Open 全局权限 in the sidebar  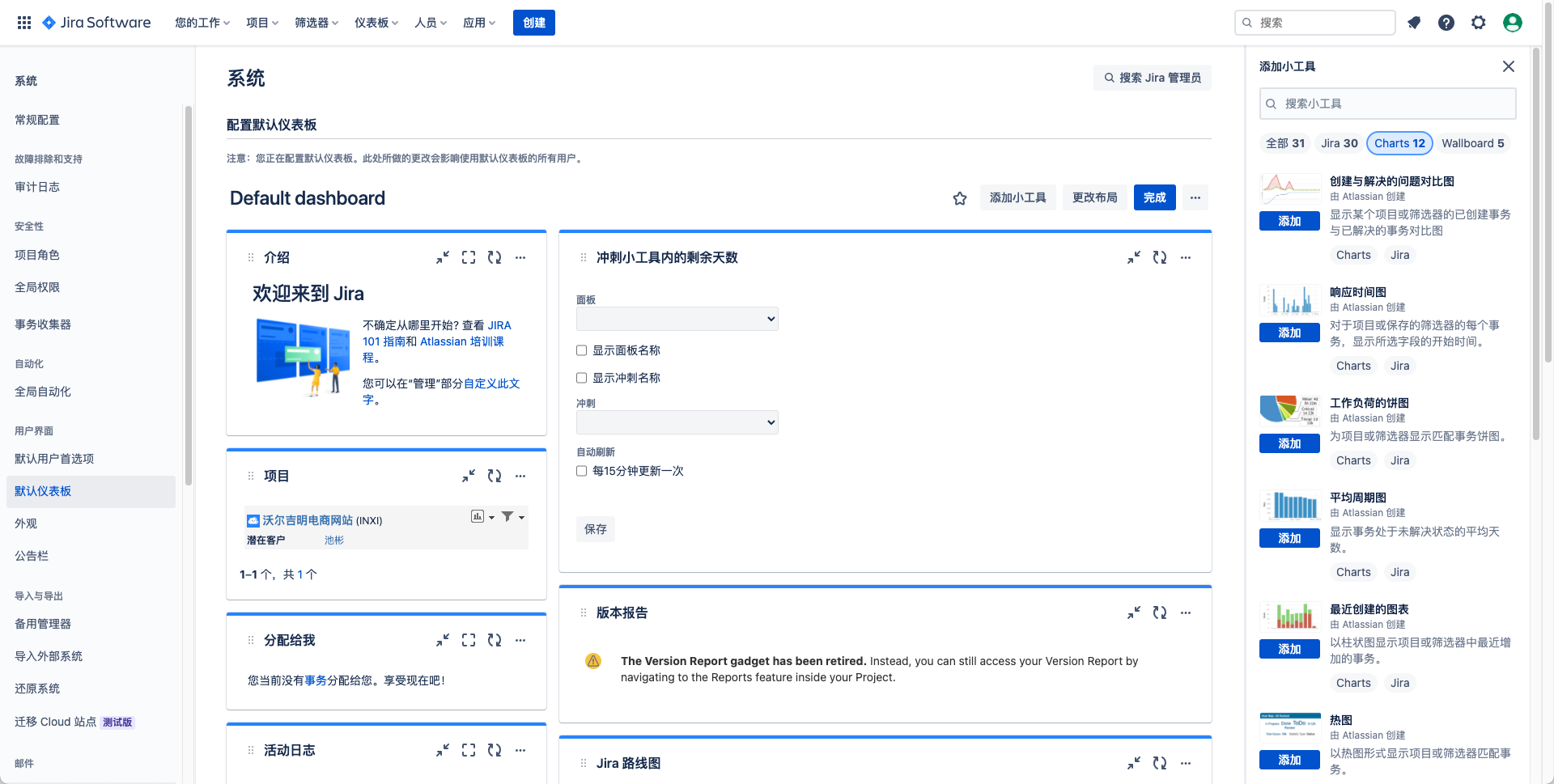click(x=37, y=287)
